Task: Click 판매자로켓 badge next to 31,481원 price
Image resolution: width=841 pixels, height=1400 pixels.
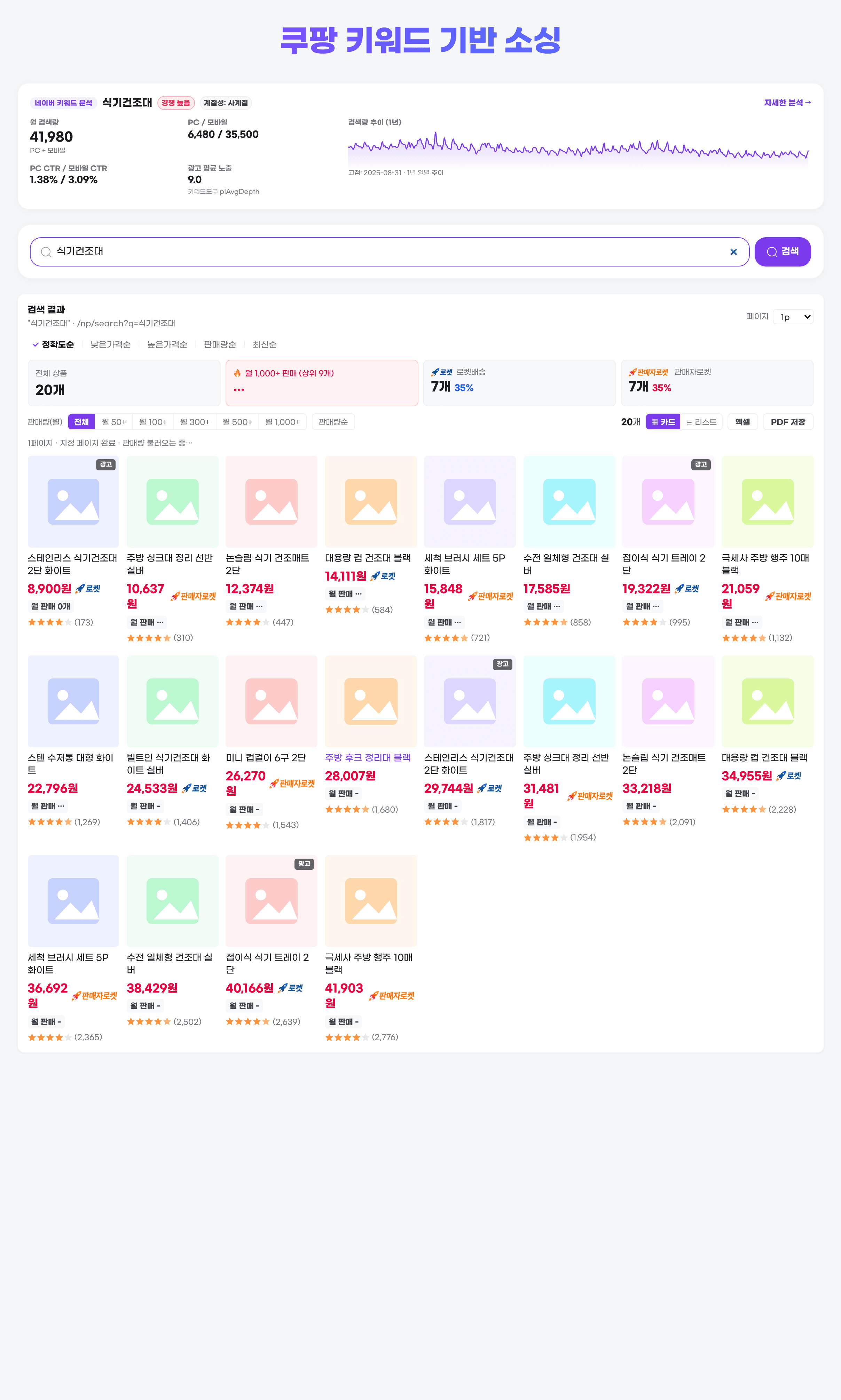Action: (590, 796)
